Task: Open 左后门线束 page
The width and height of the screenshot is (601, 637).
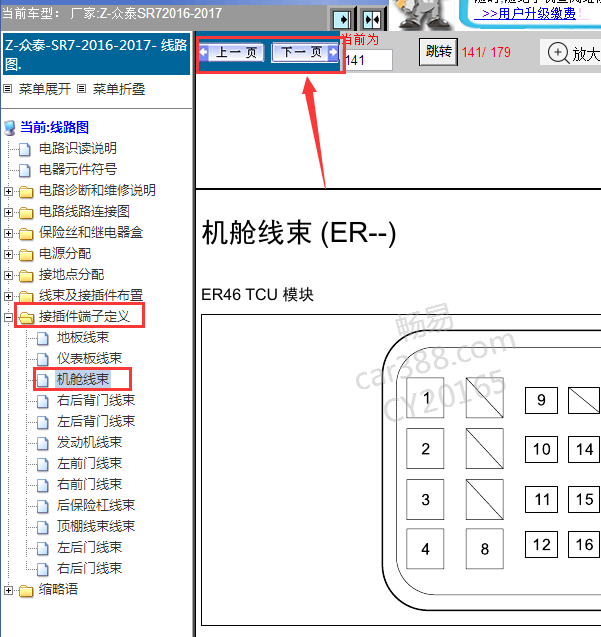Action: click(x=89, y=547)
